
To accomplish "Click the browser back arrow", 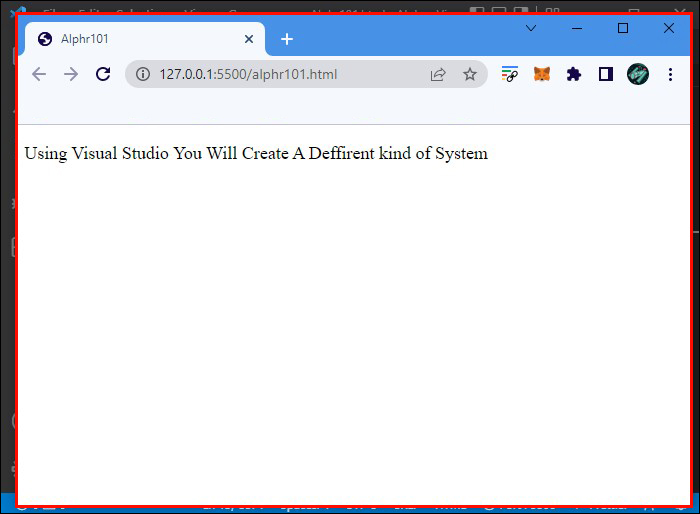I will point(39,74).
